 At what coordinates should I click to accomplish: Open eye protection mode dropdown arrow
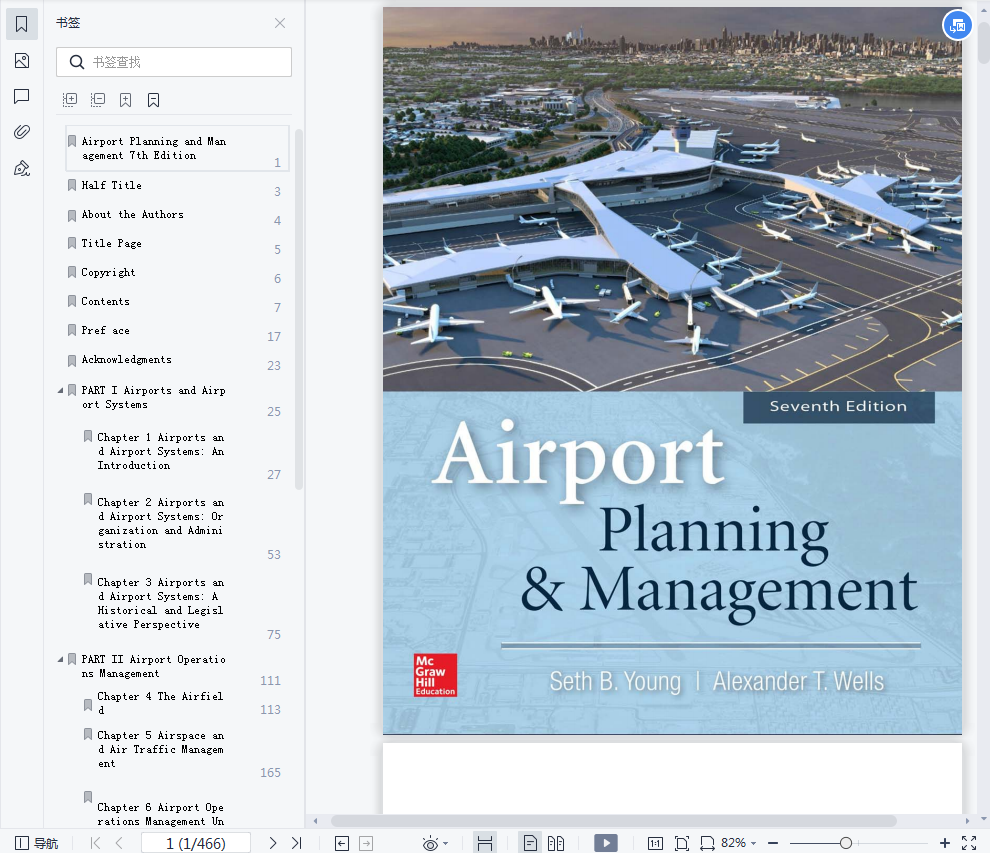446,844
